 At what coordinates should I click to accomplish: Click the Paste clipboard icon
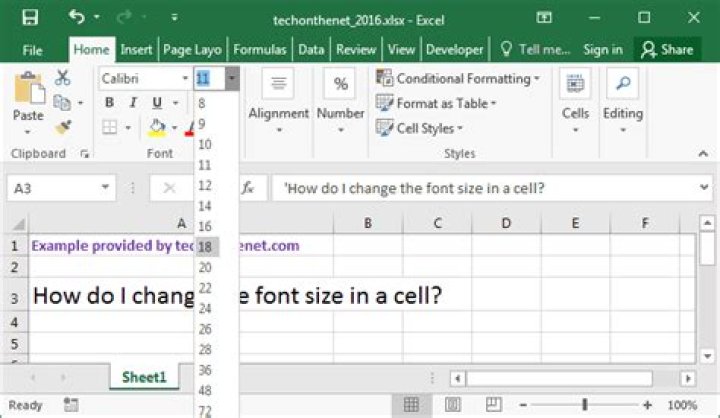tap(29, 88)
